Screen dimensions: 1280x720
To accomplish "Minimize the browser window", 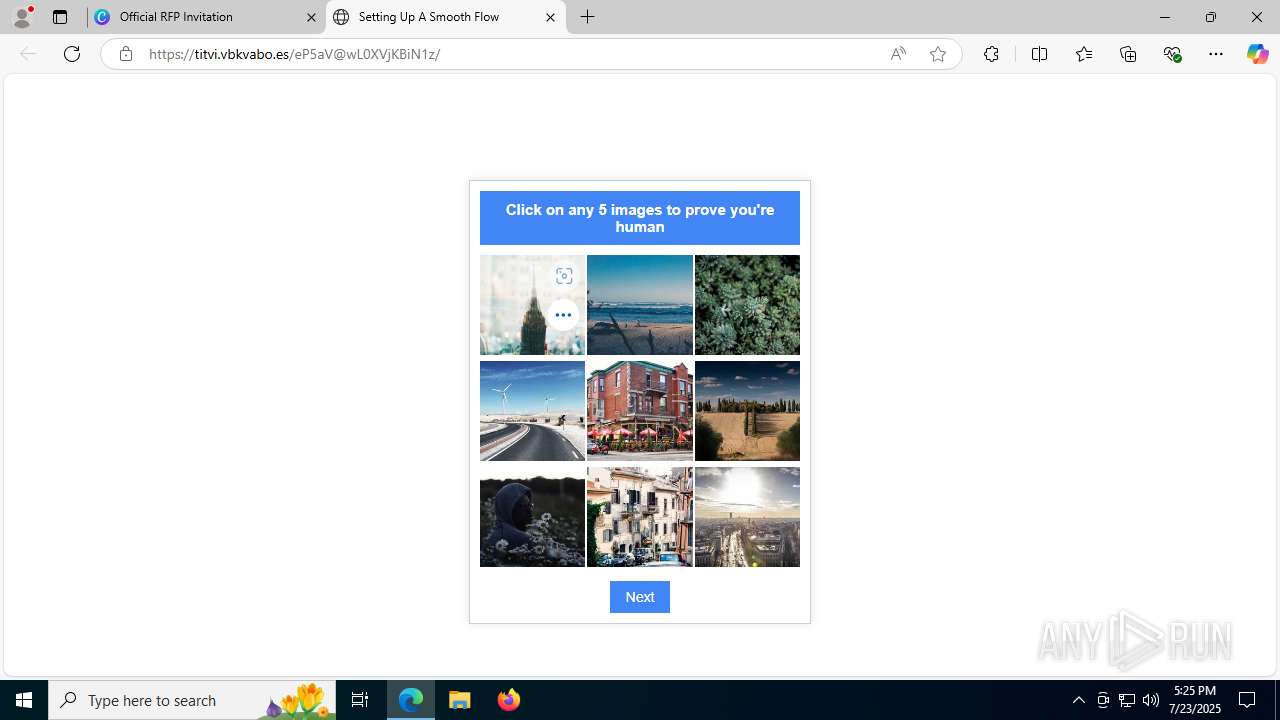I will coord(1164,17).
